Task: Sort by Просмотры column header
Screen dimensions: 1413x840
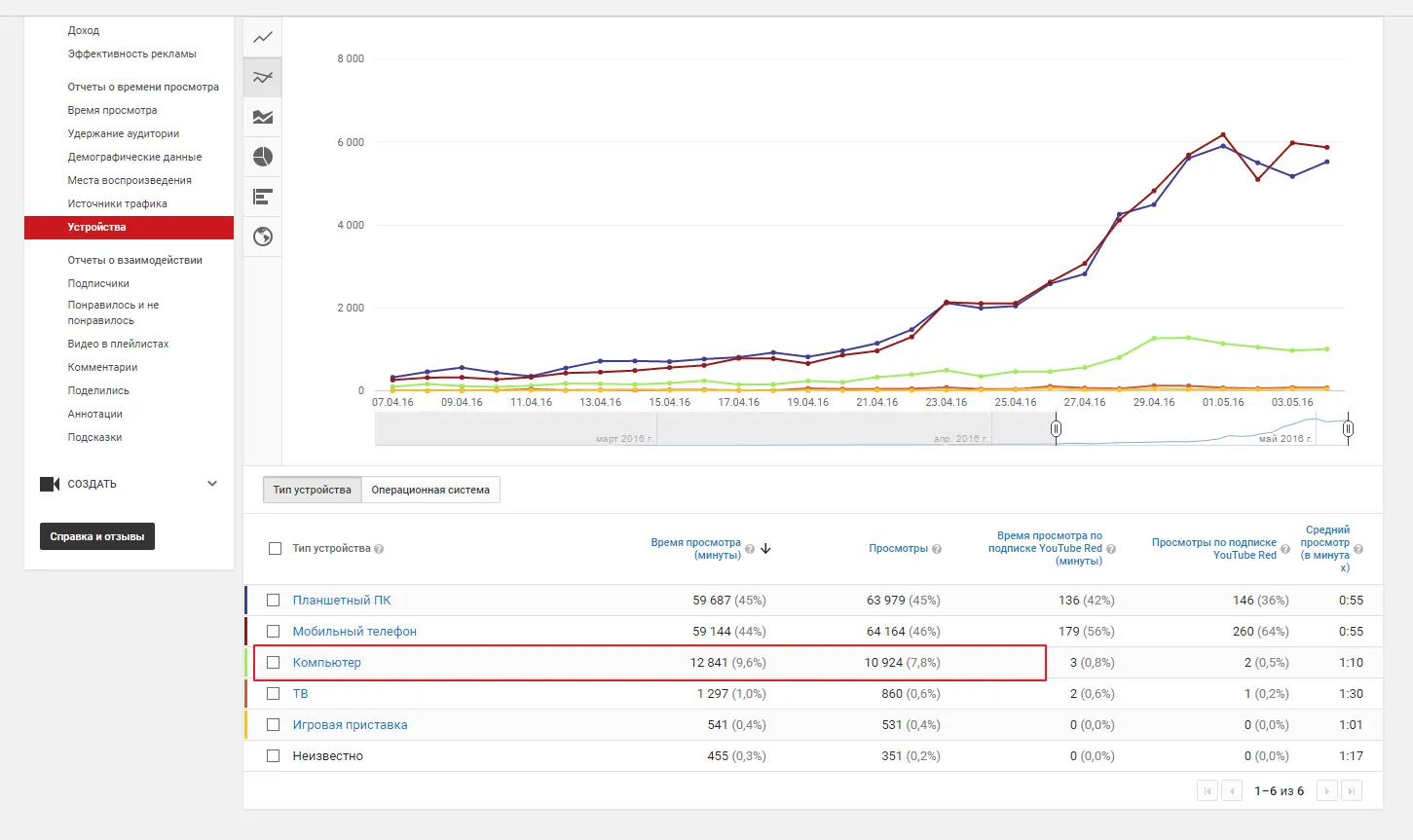Action: 899,549
